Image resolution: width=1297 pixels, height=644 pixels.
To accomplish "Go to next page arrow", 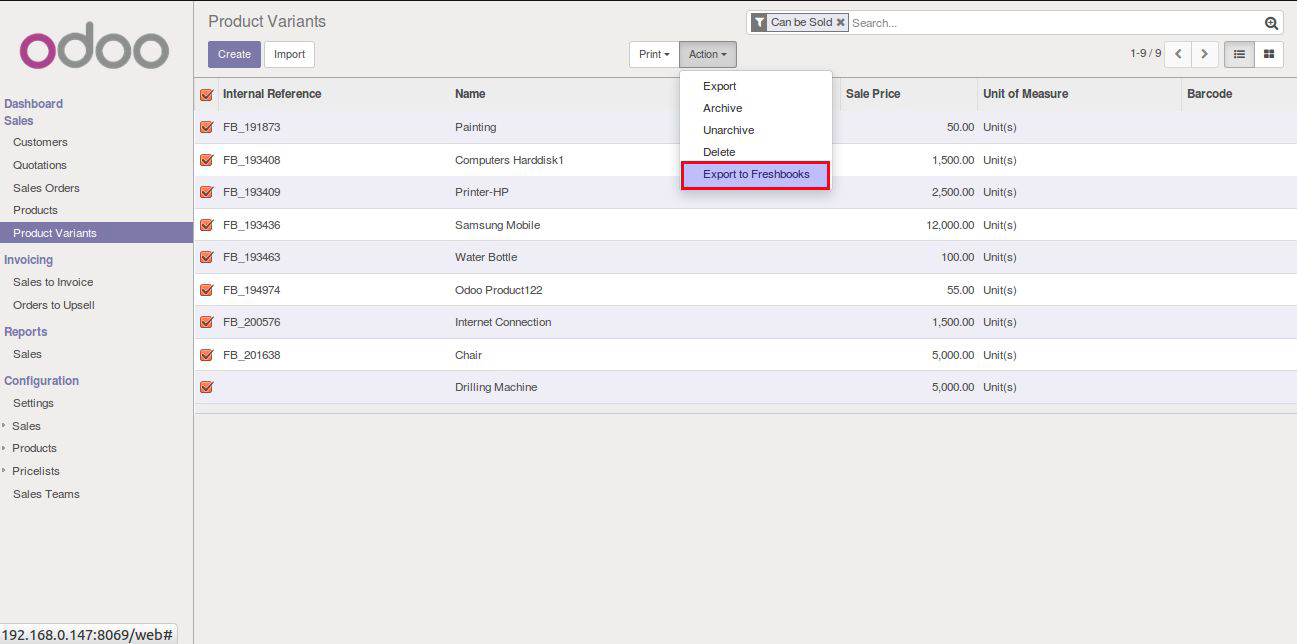I will (1205, 54).
